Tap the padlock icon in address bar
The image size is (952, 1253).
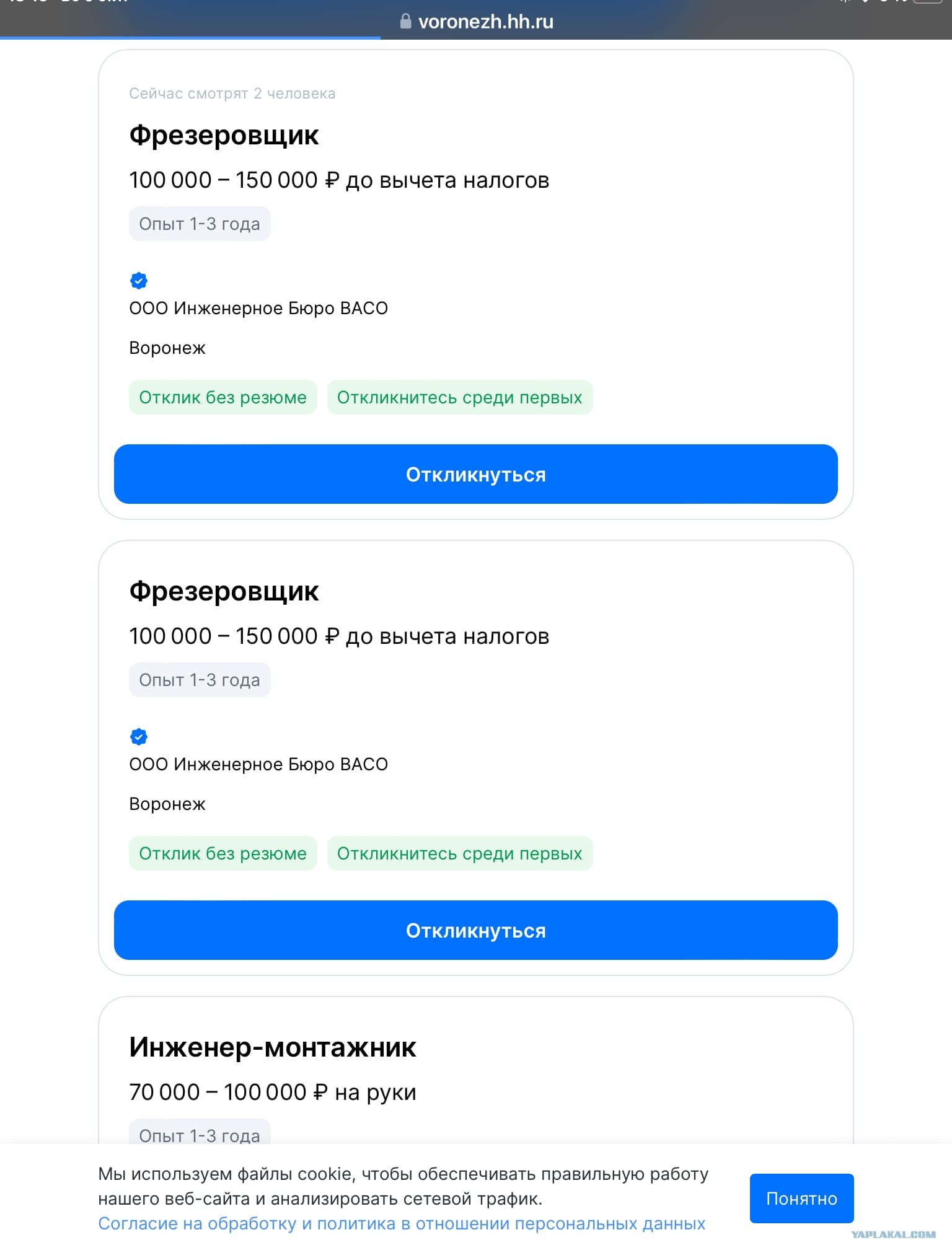405,21
